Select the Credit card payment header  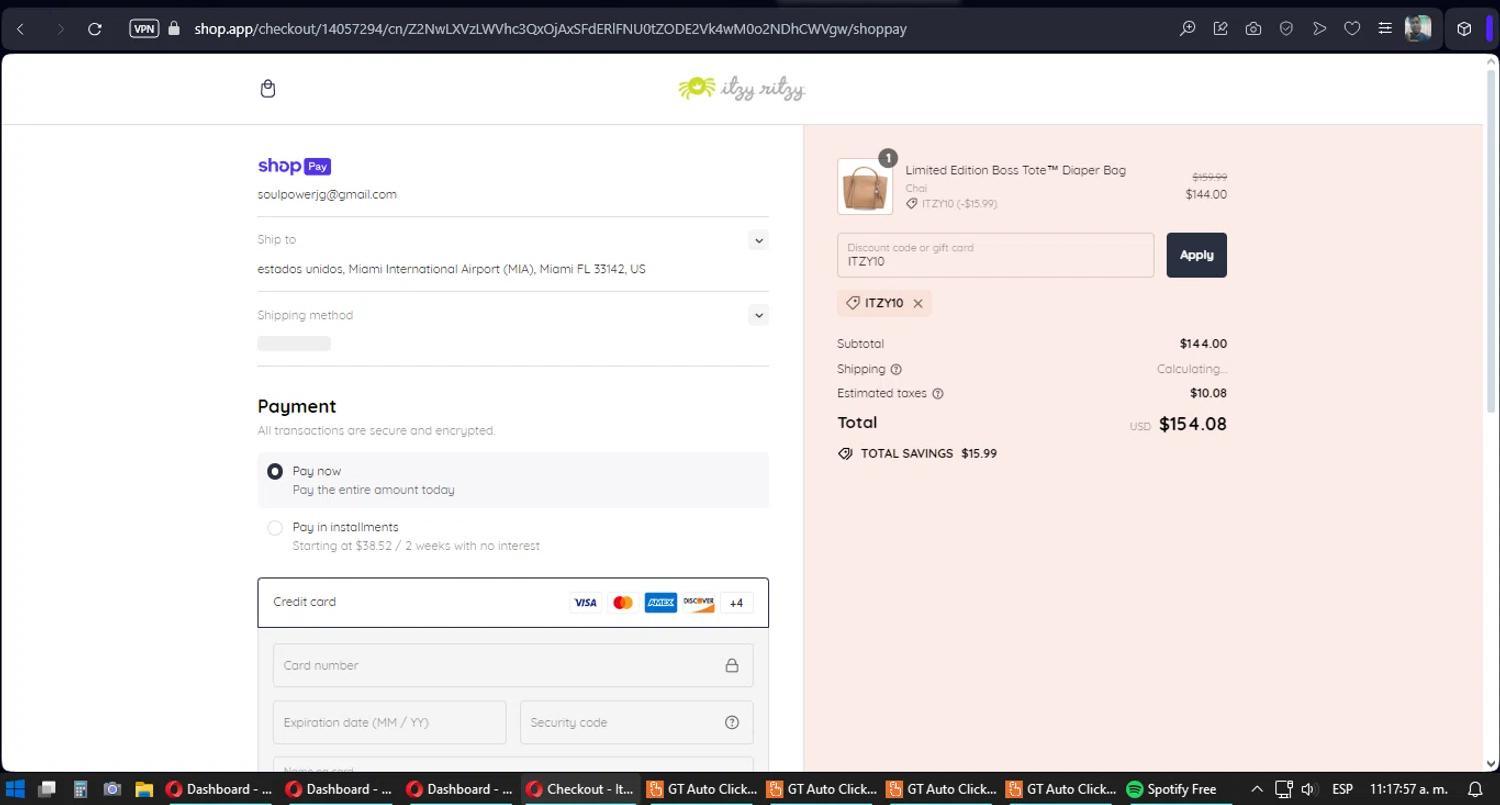pos(513,603)
